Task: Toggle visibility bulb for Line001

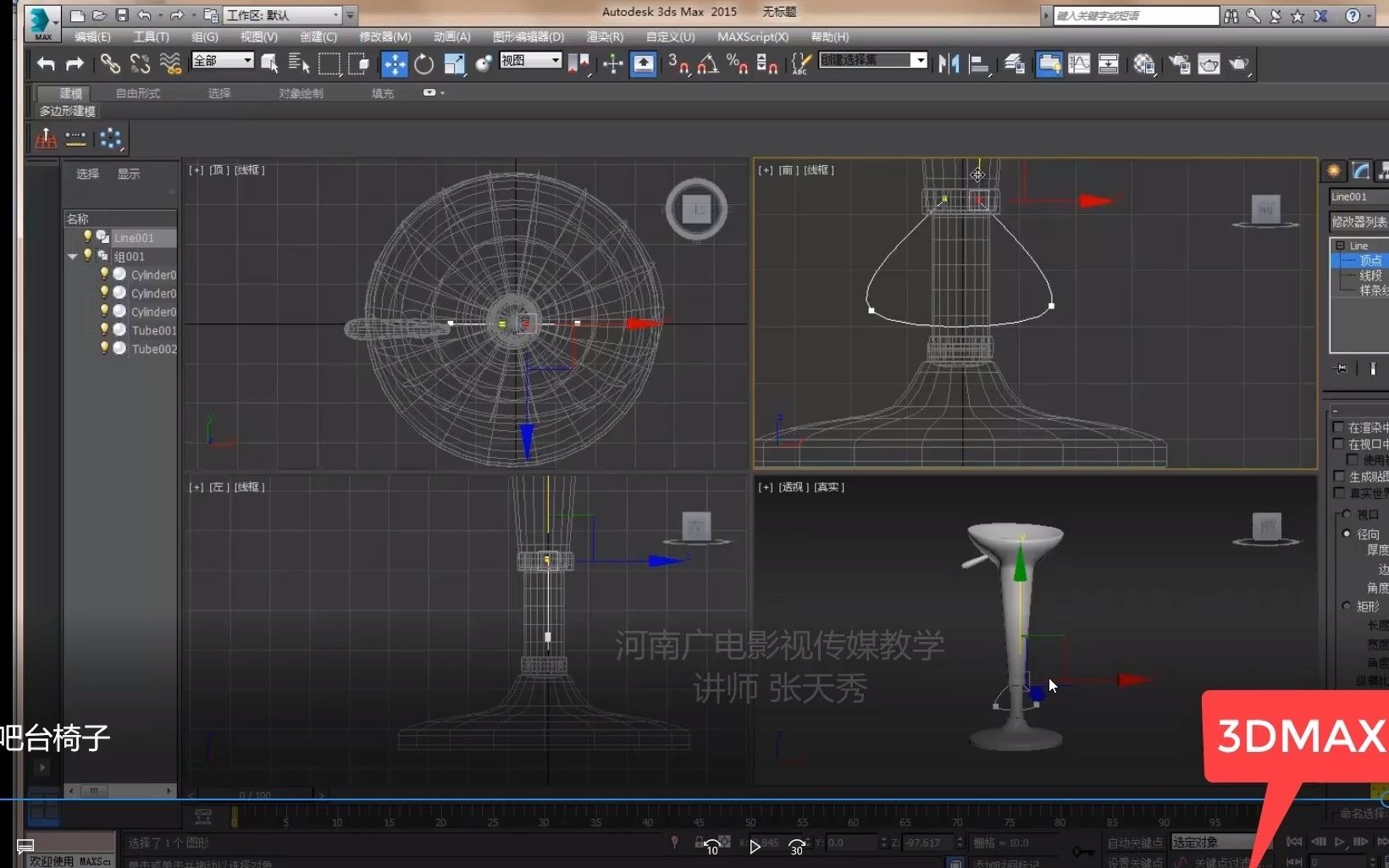Action: pos(87,237)
